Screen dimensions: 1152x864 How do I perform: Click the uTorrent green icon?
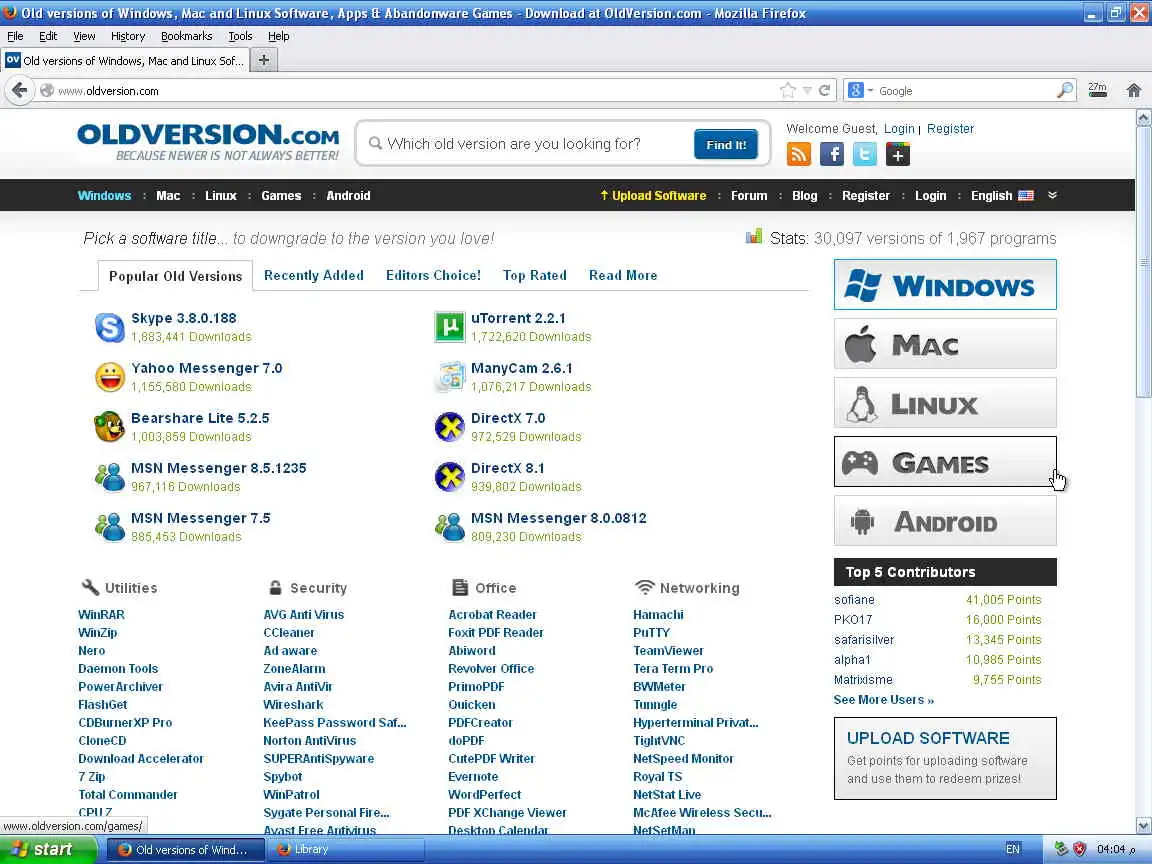click(450, 328)
